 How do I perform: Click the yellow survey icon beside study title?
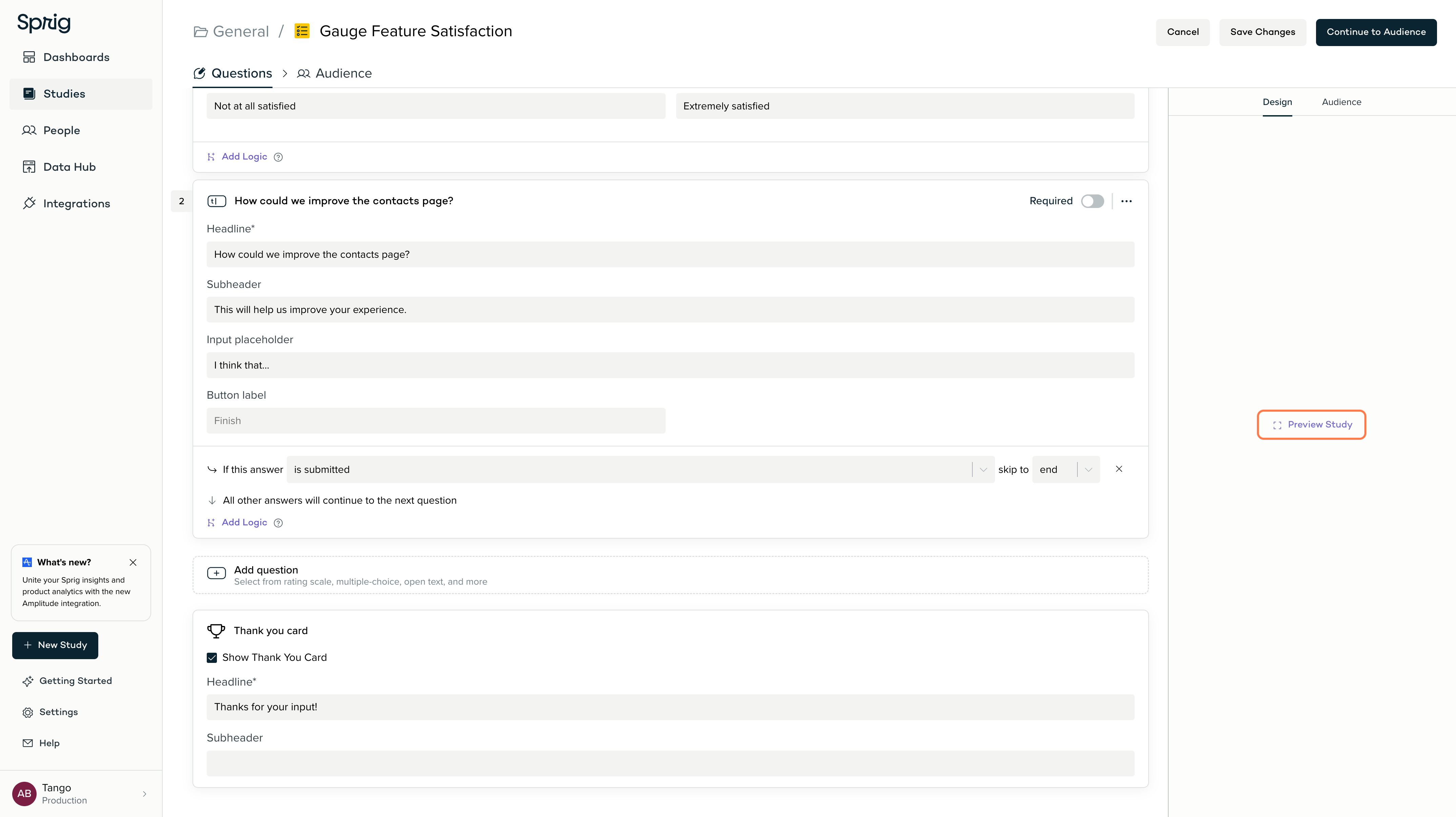click(302, 31)
